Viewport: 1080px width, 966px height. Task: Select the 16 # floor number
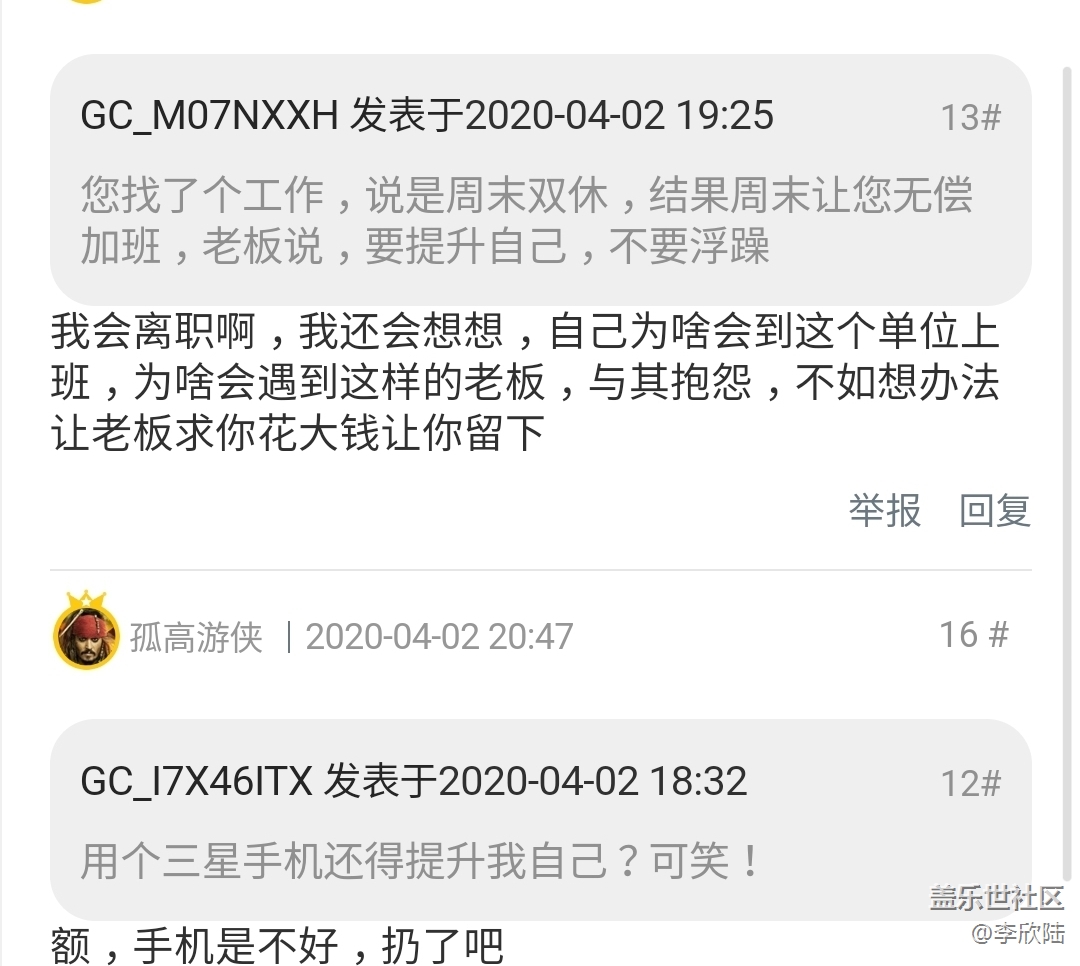[x=974, y=635]
